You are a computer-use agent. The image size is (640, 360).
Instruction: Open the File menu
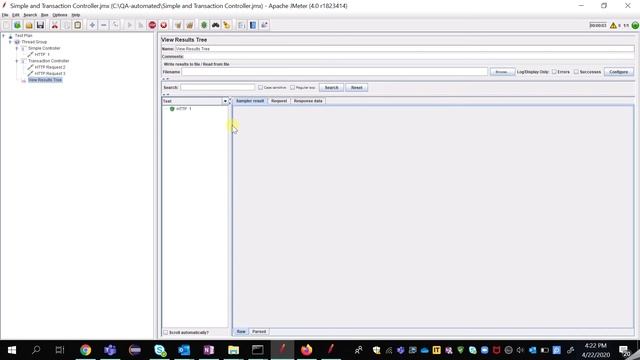pos(5,15)
